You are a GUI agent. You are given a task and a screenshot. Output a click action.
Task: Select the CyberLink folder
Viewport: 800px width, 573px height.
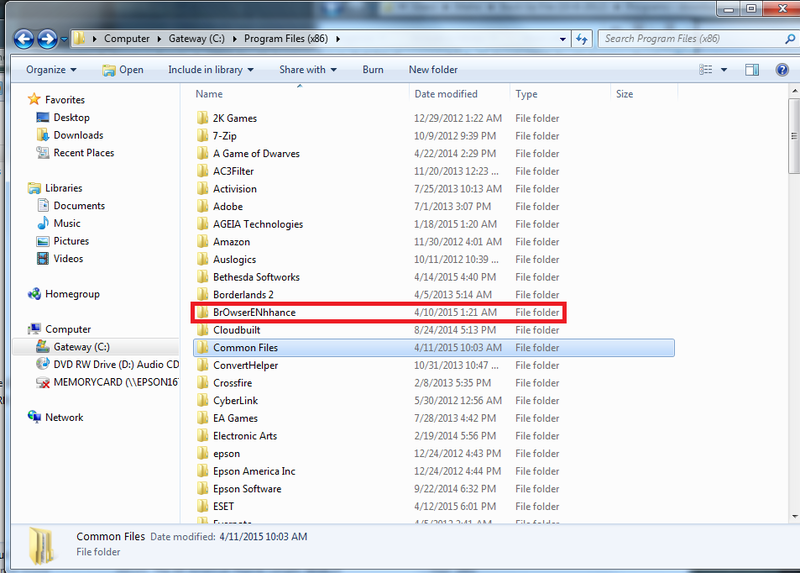click(434, 401)
